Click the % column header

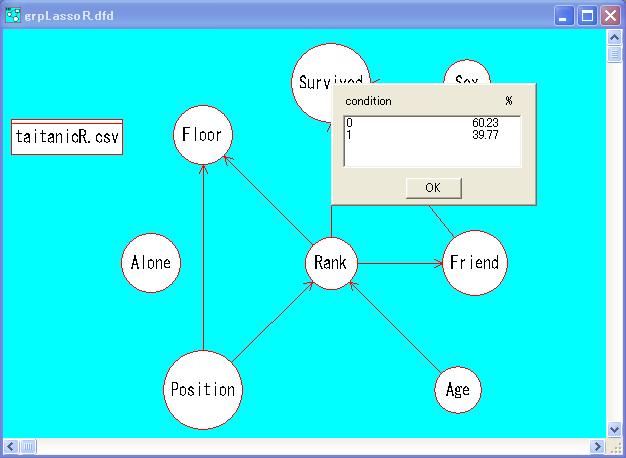(x=509, y=101)
